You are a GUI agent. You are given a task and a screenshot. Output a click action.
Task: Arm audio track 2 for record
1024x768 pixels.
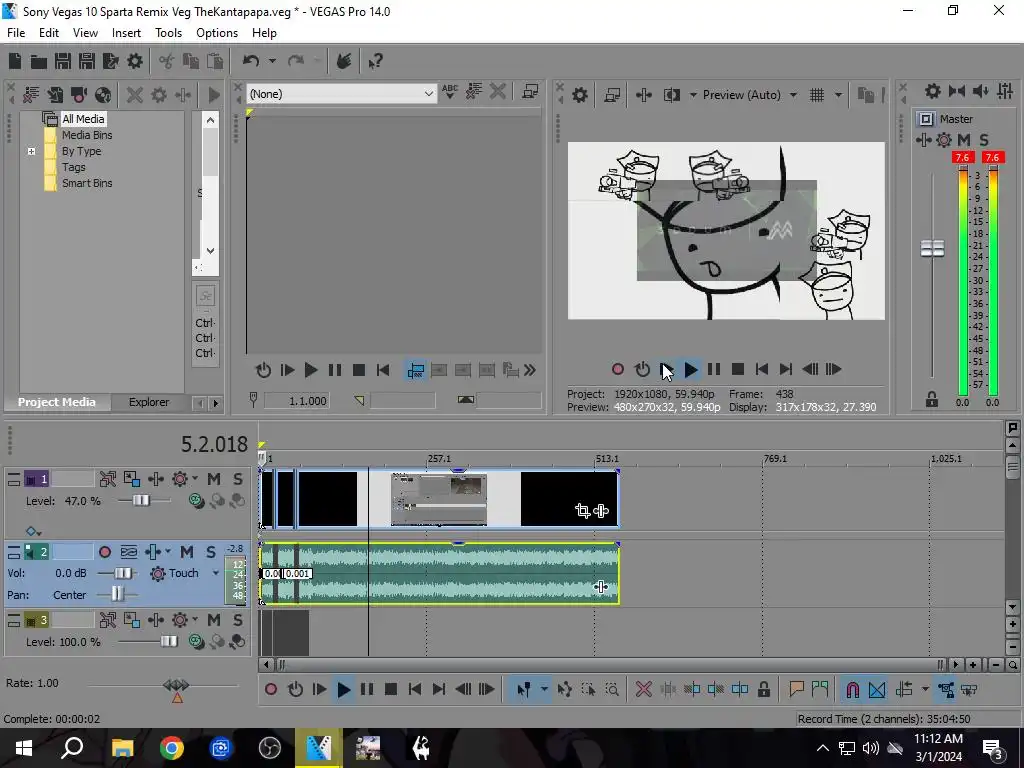pyautogui.click(x=104, y=552)
